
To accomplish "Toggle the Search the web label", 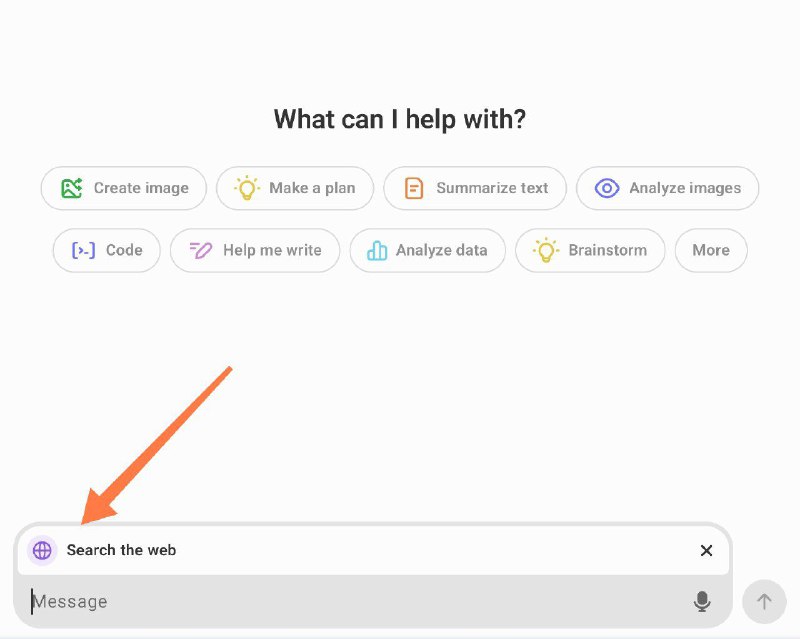I will tap(121, 550).
